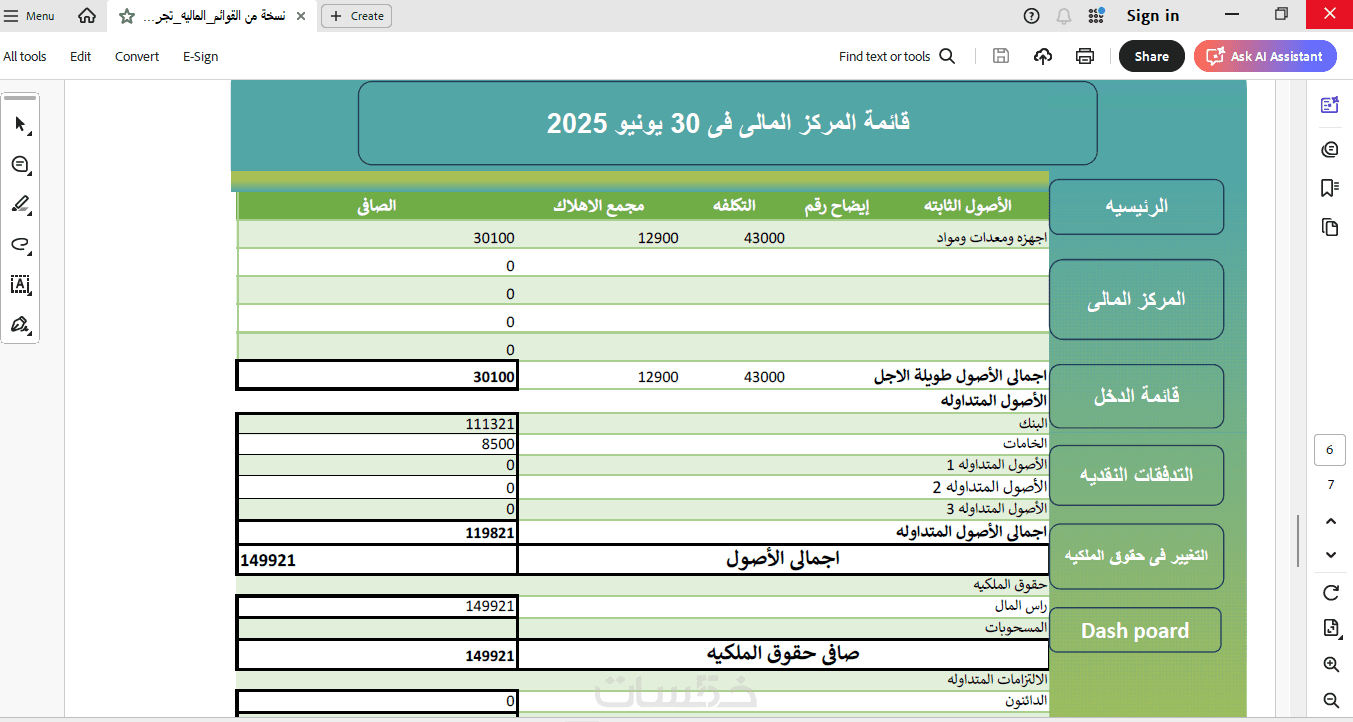Click the current page number 6 box

coord(1330,450)
